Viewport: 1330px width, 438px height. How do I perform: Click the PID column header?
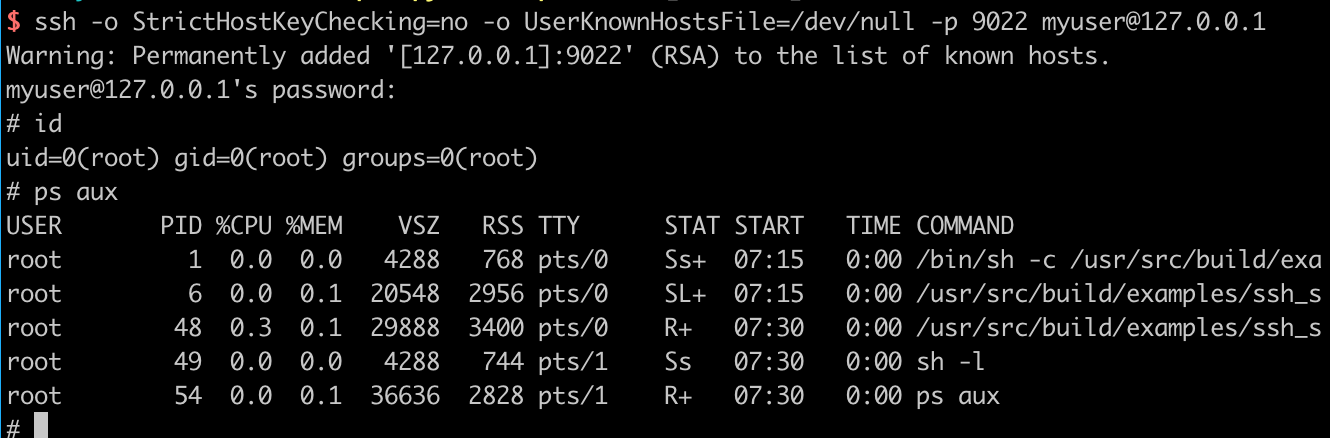point(181,226)
